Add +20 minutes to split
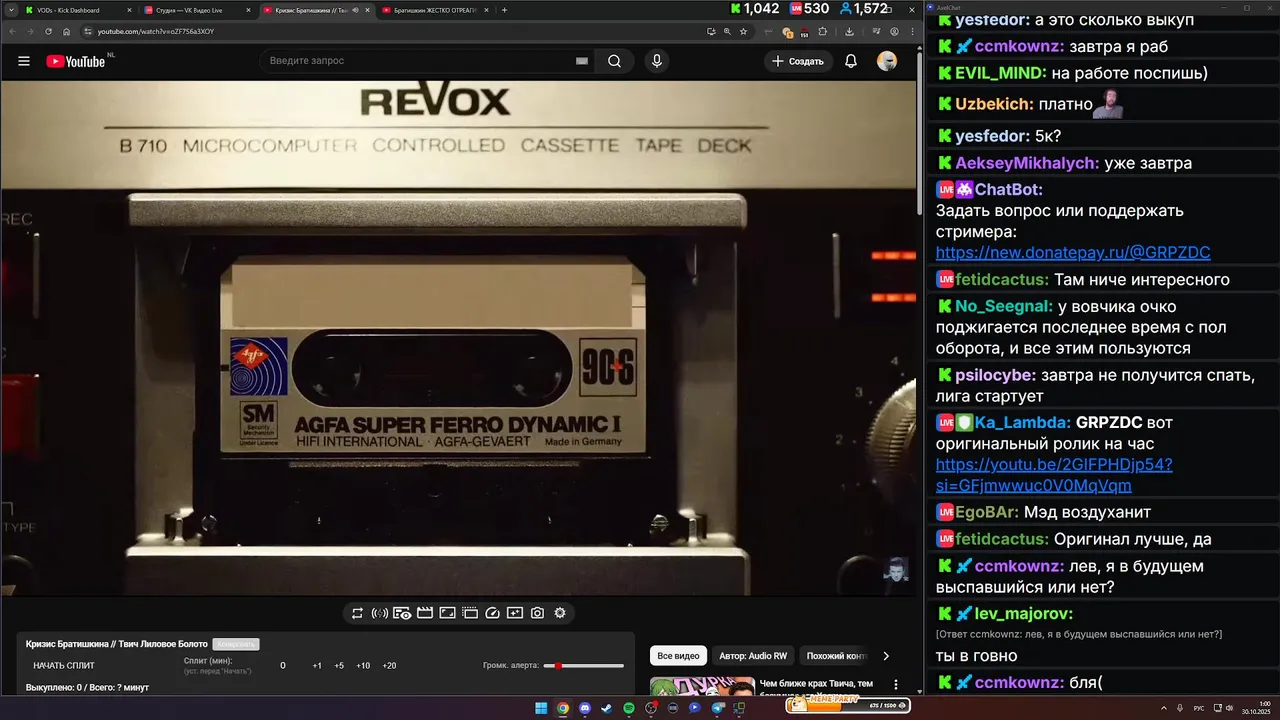This screenshot has height=720, width=1280. click(x=389, y=666)
